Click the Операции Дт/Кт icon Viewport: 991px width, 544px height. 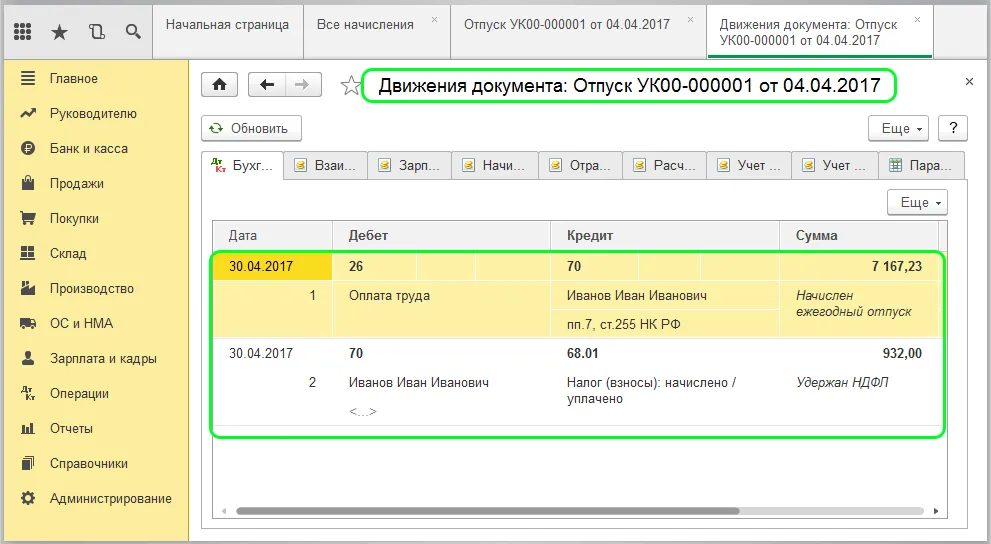[x=28, y=393]
